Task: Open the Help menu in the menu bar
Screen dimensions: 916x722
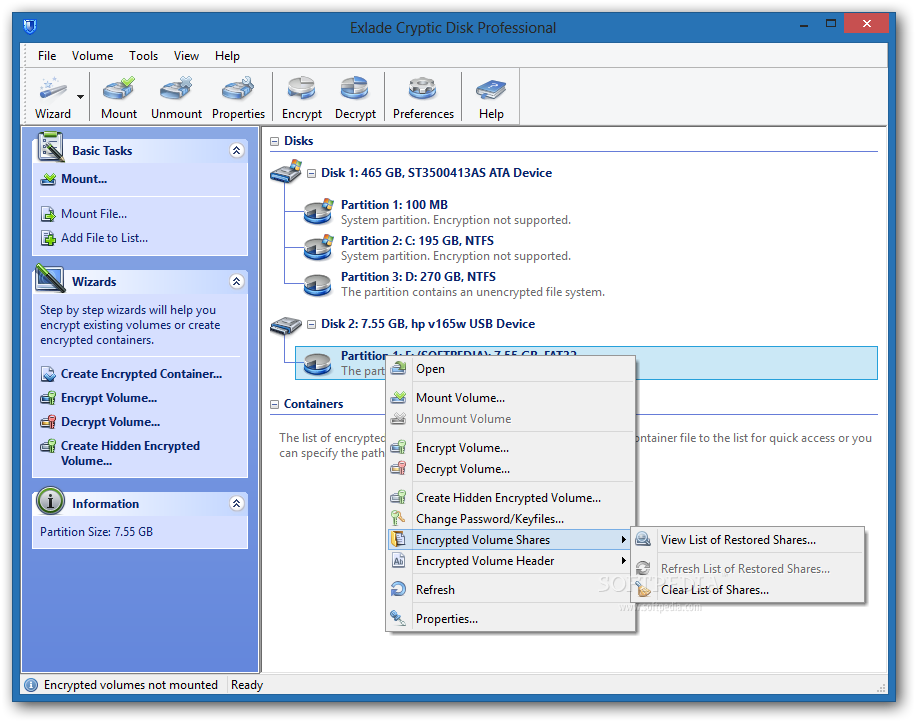Action: coord(227,55)
